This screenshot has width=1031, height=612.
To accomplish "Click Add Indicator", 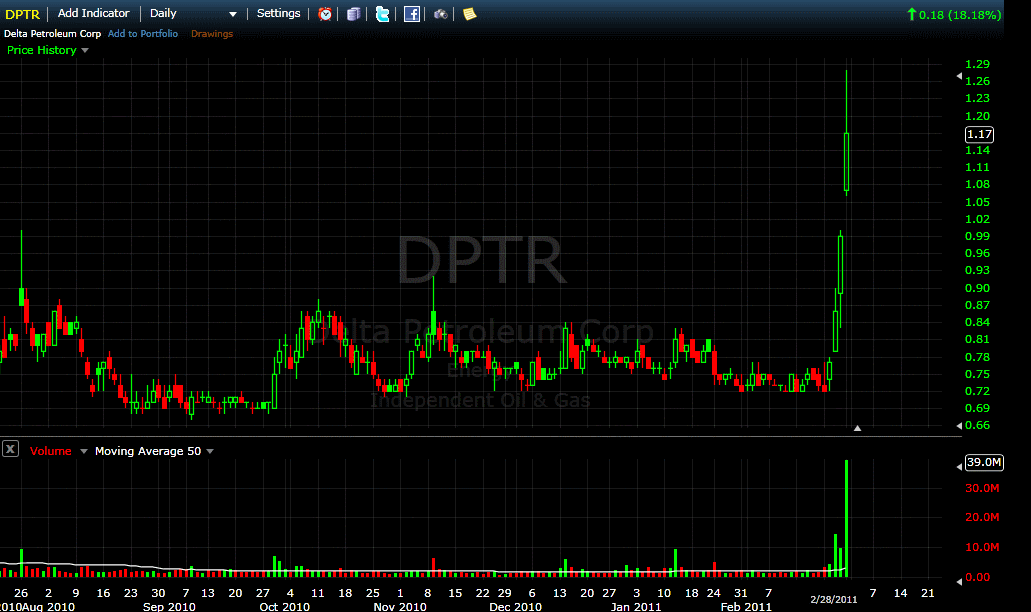I will pyautogui.click(x=93, y=13).
